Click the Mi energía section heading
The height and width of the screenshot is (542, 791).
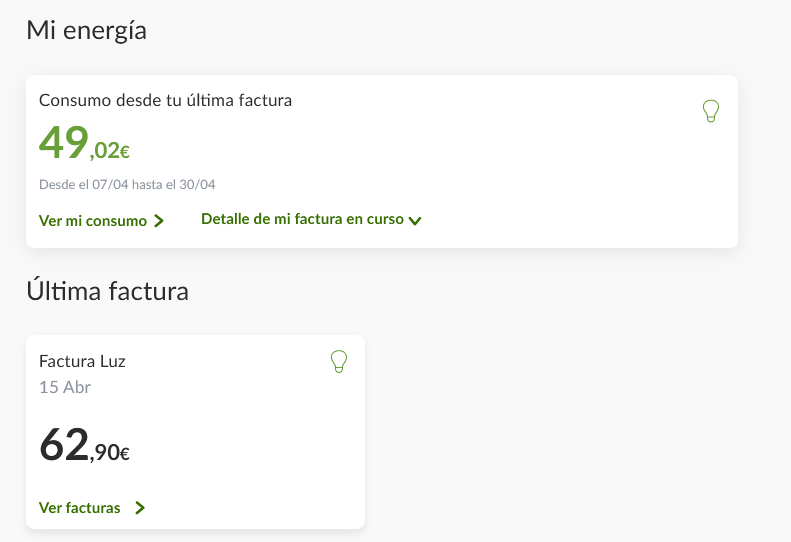pos(86,31)
